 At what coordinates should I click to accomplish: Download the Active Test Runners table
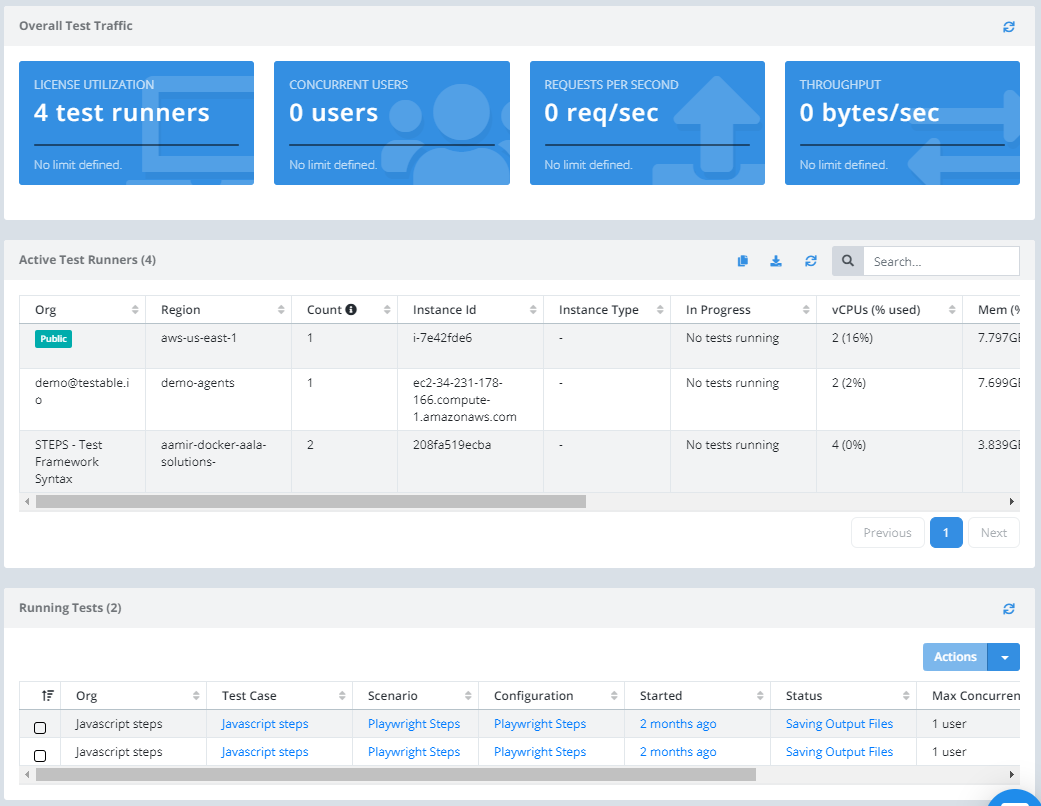(x=775, y=261)
